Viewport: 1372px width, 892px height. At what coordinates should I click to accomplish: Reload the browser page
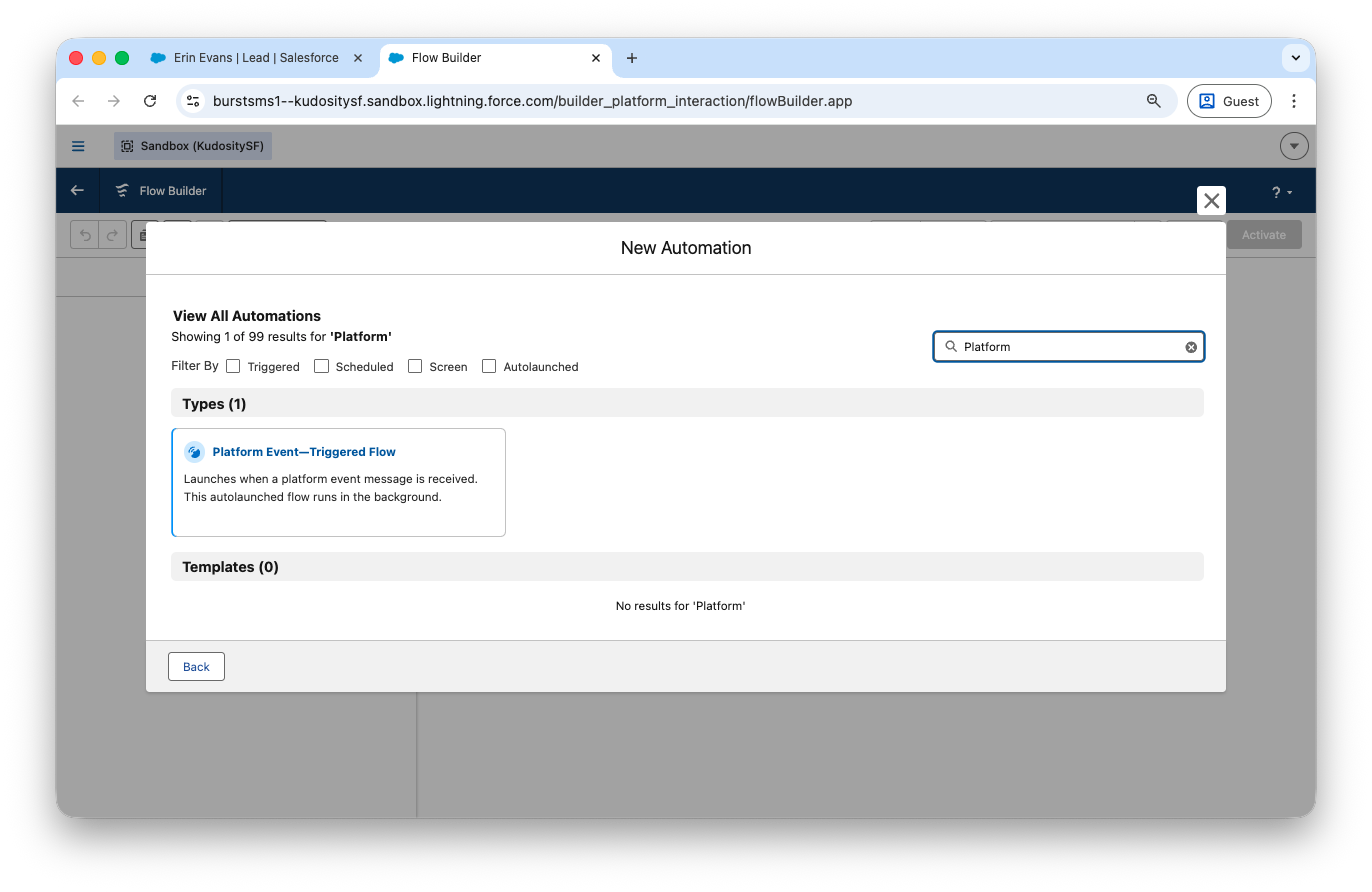pos(150,101)
